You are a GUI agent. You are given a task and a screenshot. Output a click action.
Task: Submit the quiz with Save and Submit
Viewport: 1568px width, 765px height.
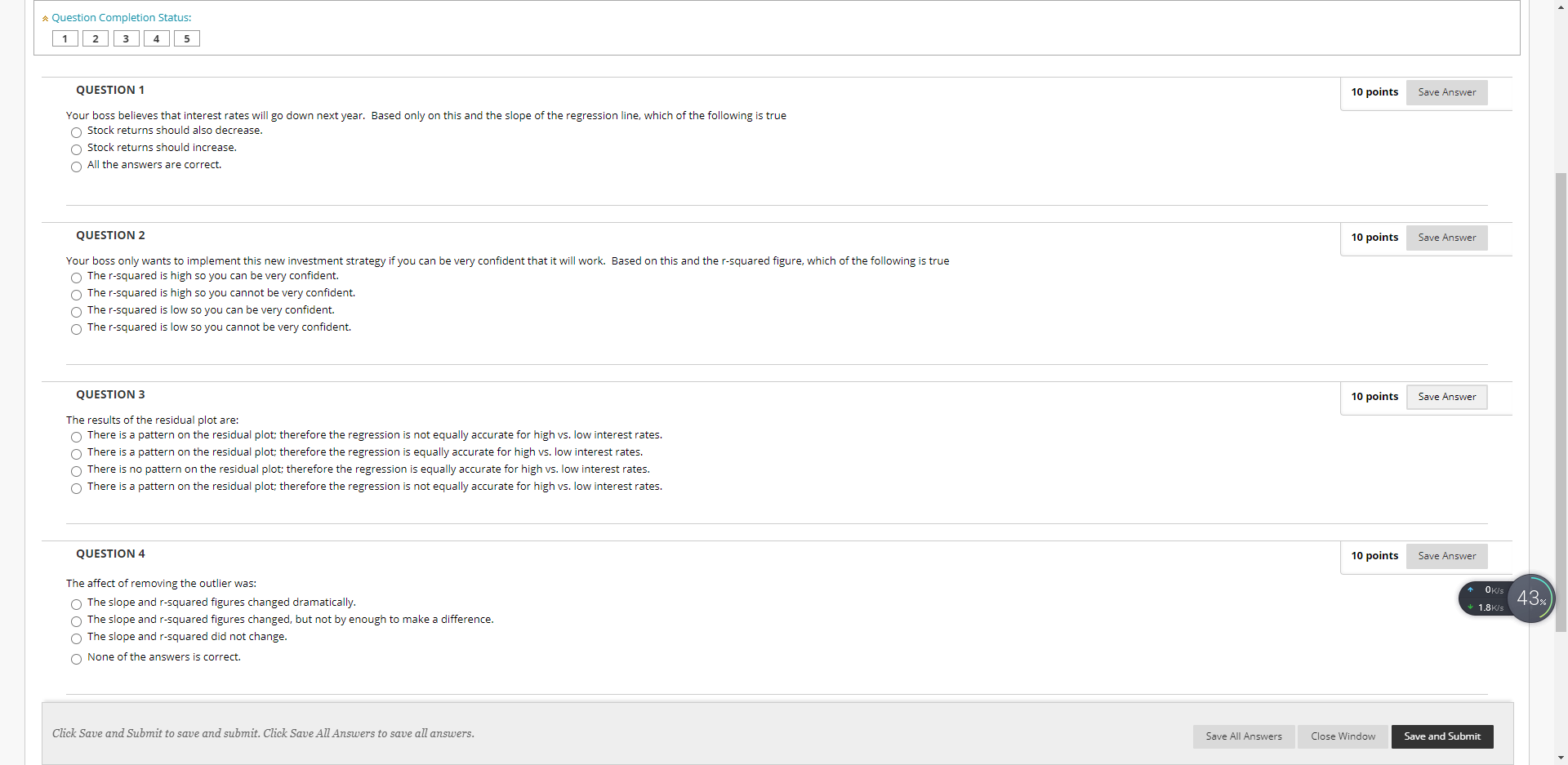(x=1441, y=736)
